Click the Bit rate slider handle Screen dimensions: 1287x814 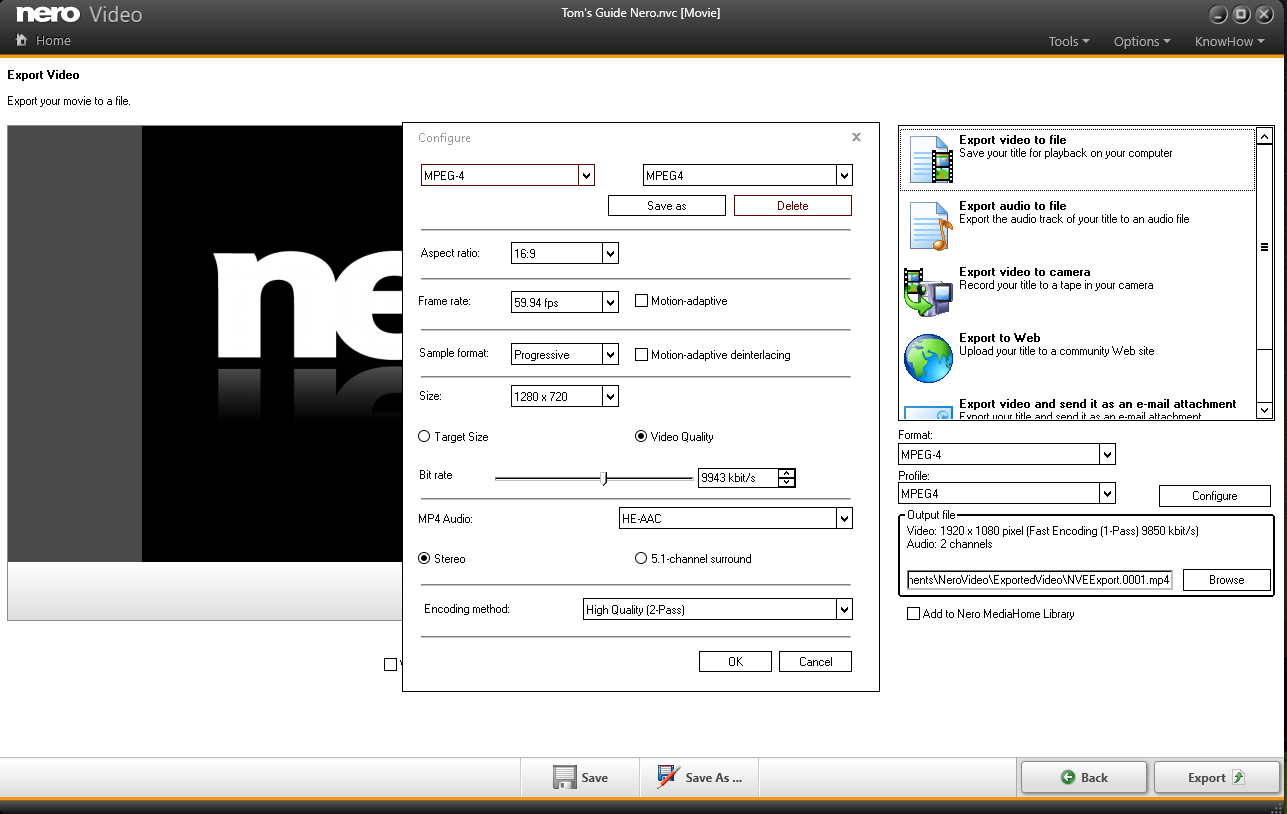603,479
